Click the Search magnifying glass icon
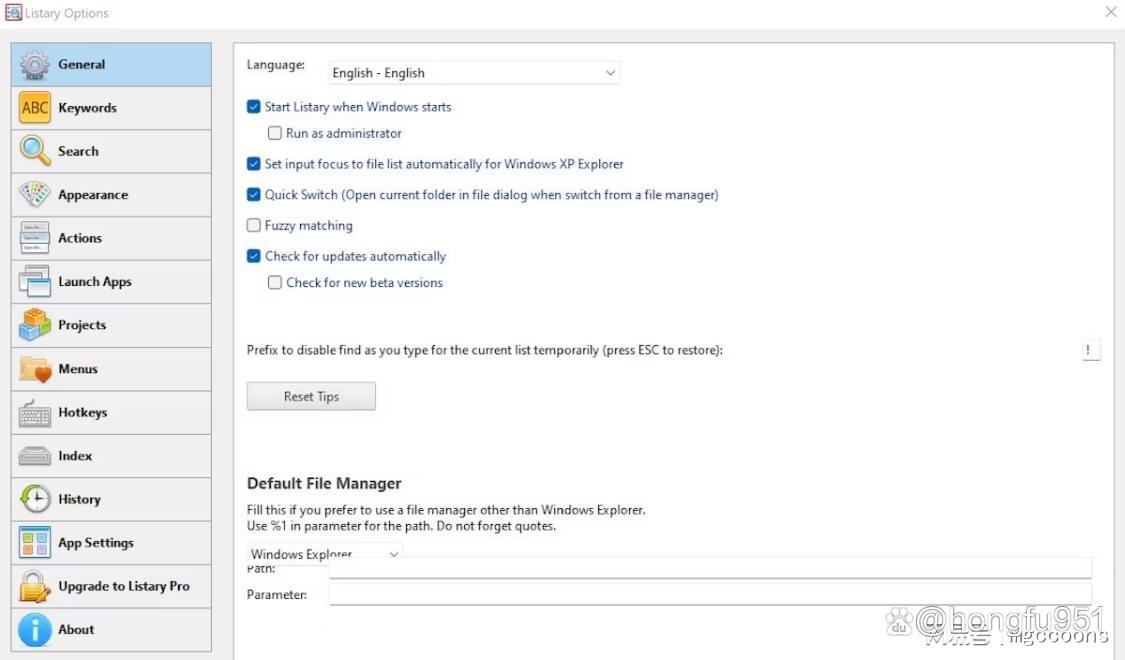This screenshot has height=660, width=1125. click(34, 151)
